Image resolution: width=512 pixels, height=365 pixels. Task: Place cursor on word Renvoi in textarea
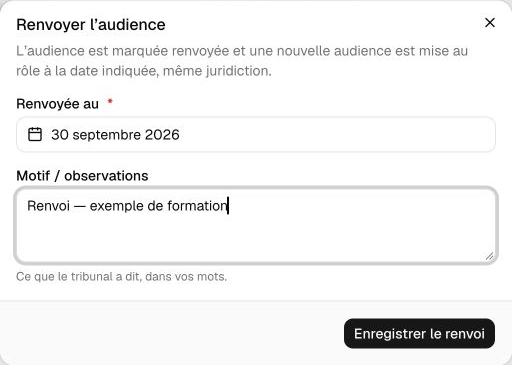click(x=48, y=206)
